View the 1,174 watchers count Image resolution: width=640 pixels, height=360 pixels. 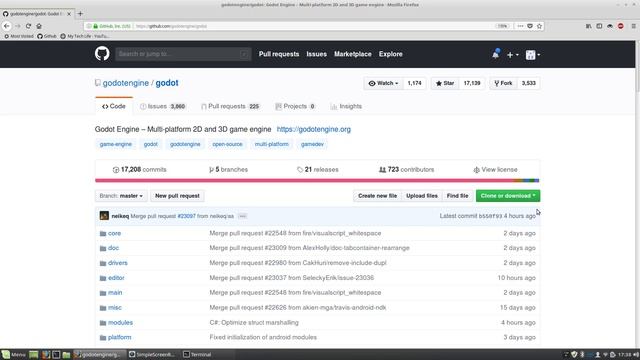[x=414, y=83]
